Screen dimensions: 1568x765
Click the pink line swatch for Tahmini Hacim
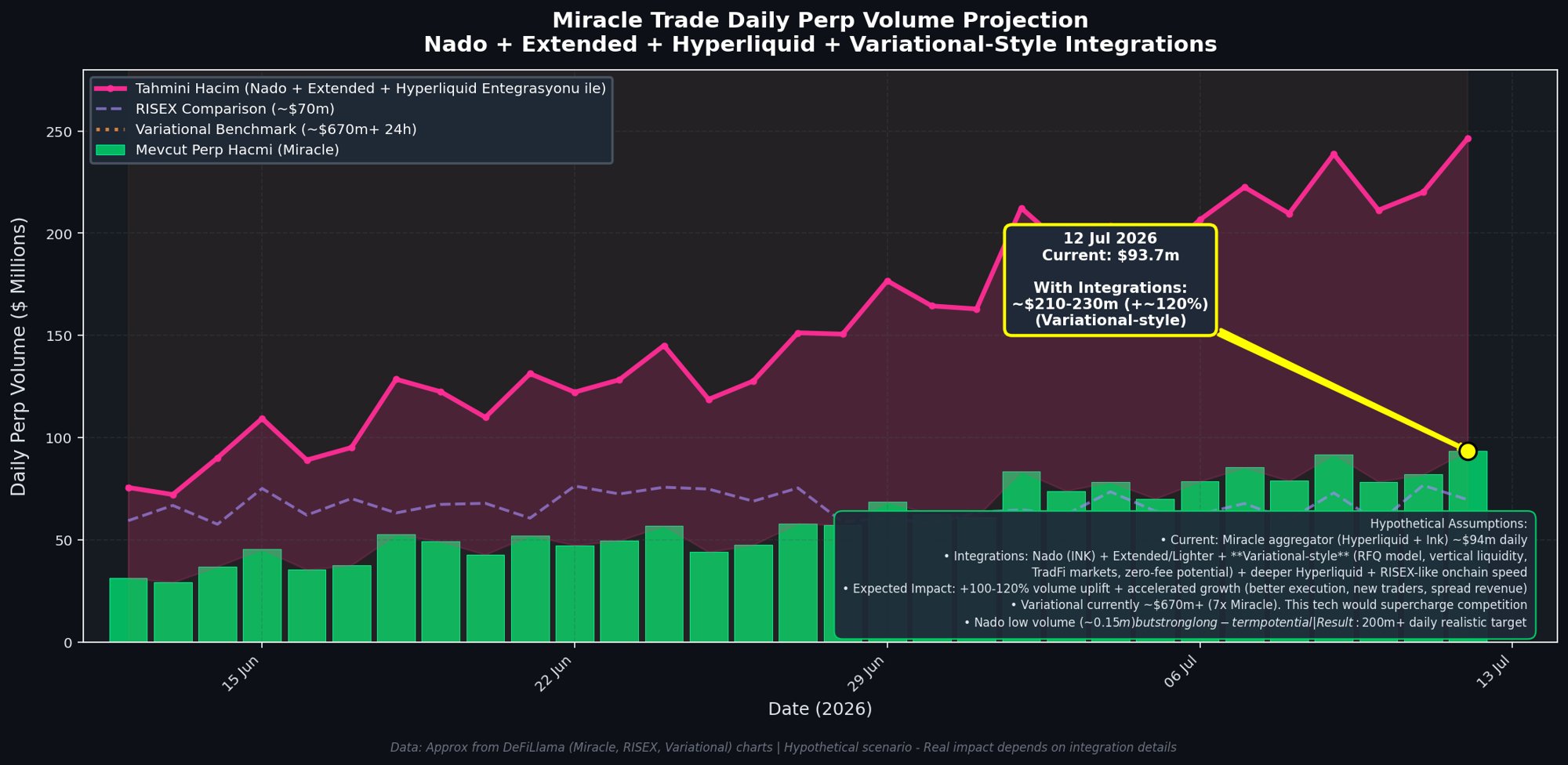pos(111,89)
